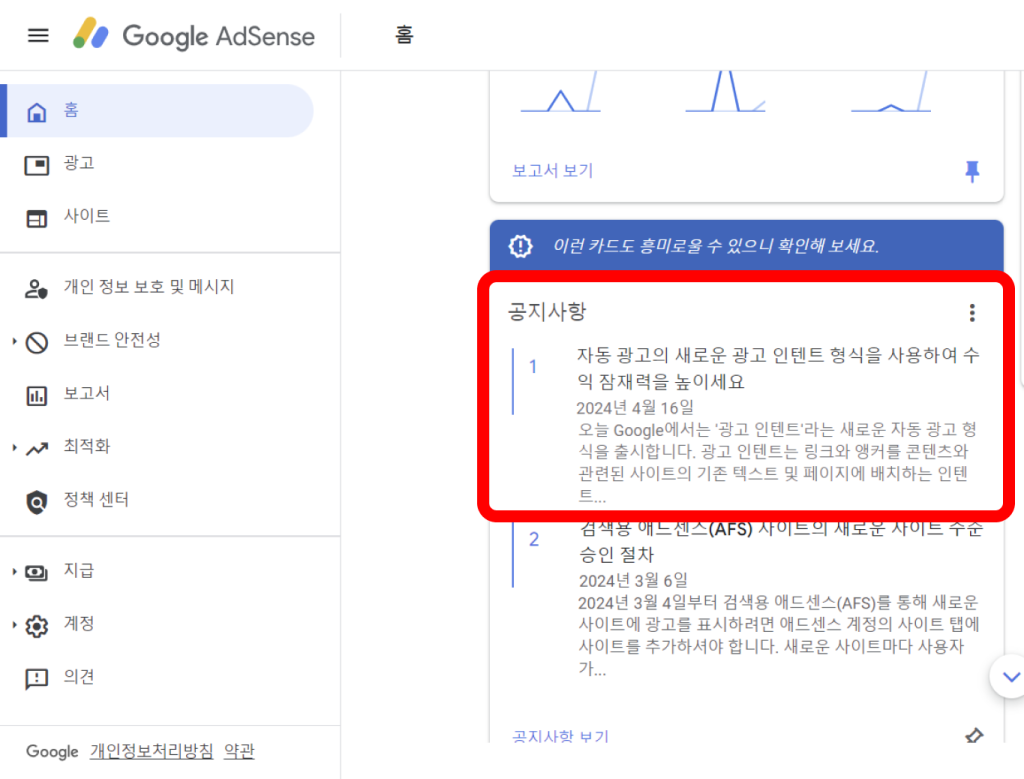1024x779 pixels.
Task: Click the 계정 account gear icon
Action: 37,626
